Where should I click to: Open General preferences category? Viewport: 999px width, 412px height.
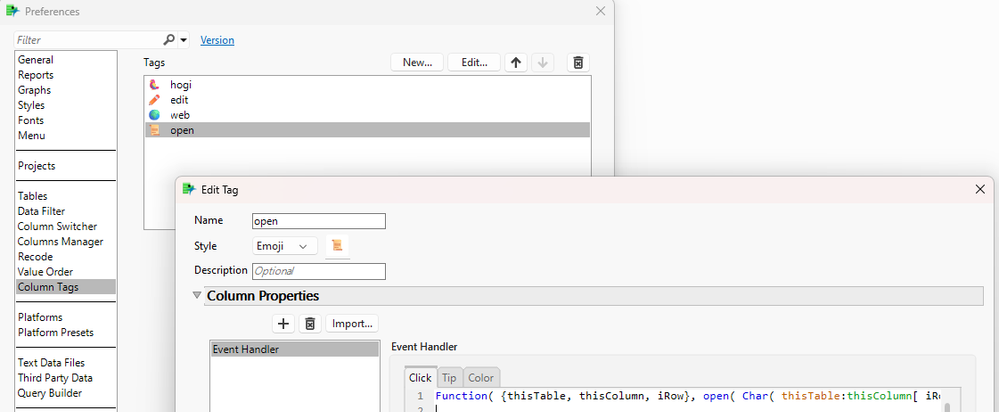pos(36,60)
